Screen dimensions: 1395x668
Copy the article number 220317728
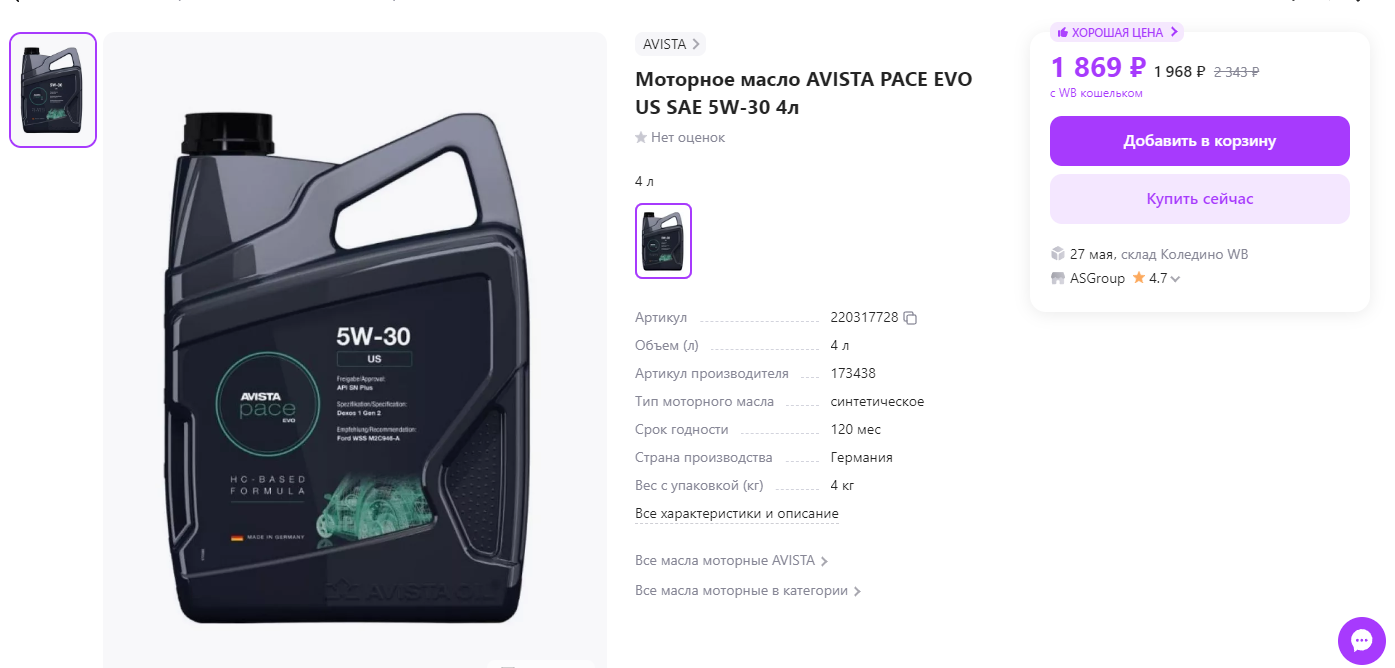pos(910,318)
